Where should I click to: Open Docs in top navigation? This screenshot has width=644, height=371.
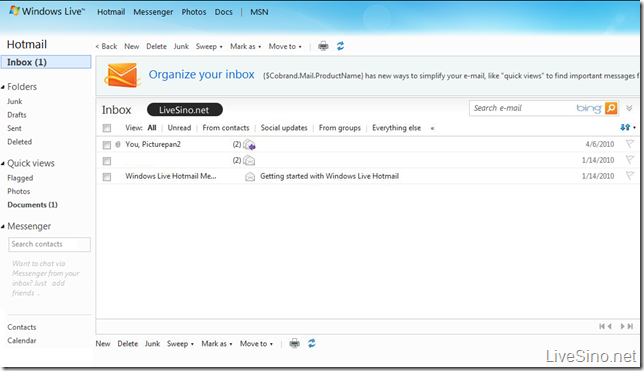pos(223,12)
